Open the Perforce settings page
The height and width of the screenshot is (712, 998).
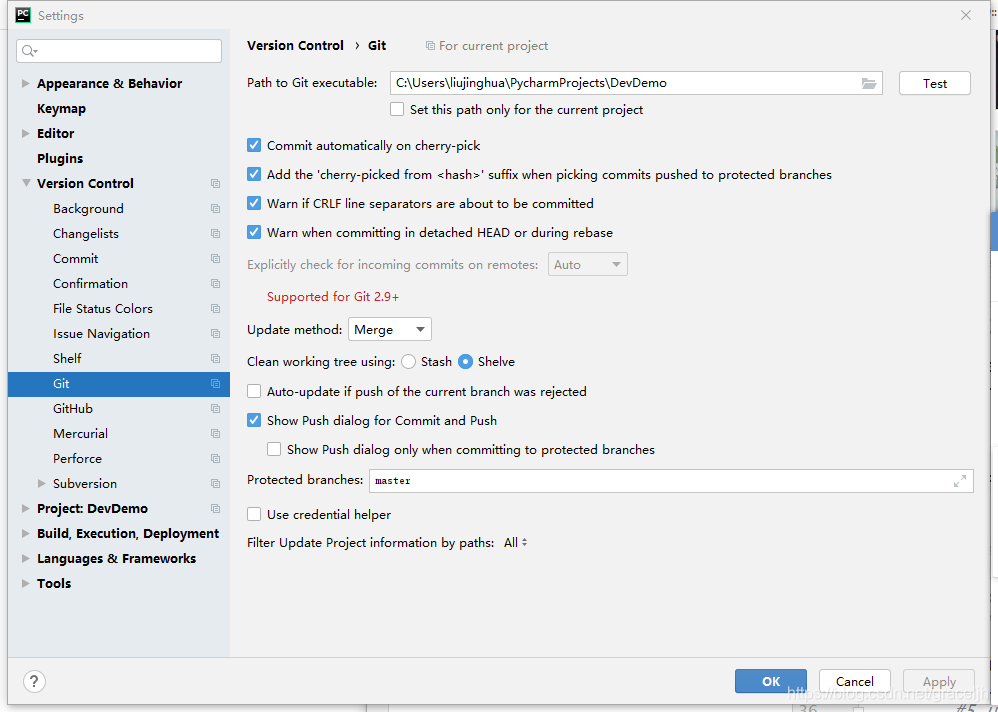pos(77,459)
